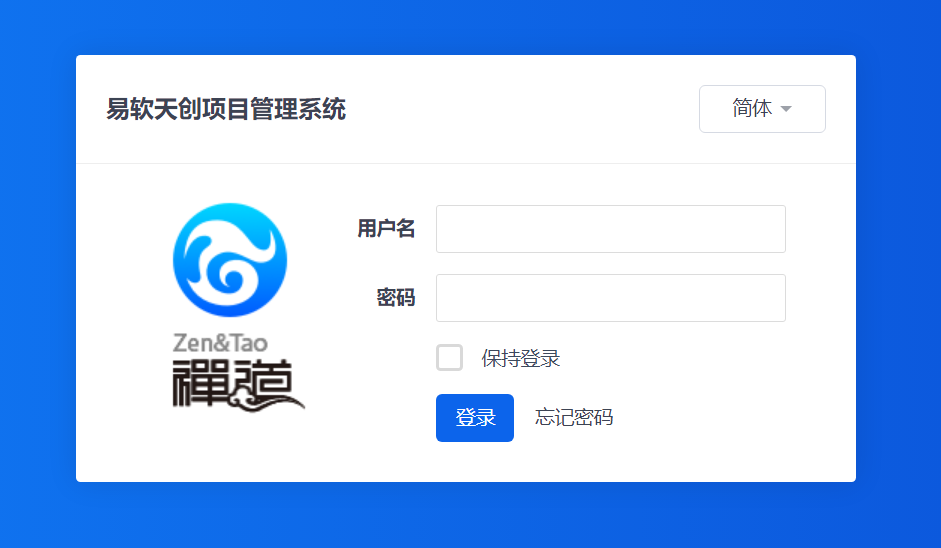Open the 简体 language selector
Viewport: 941px width, 548px height.
coord(762,109)
